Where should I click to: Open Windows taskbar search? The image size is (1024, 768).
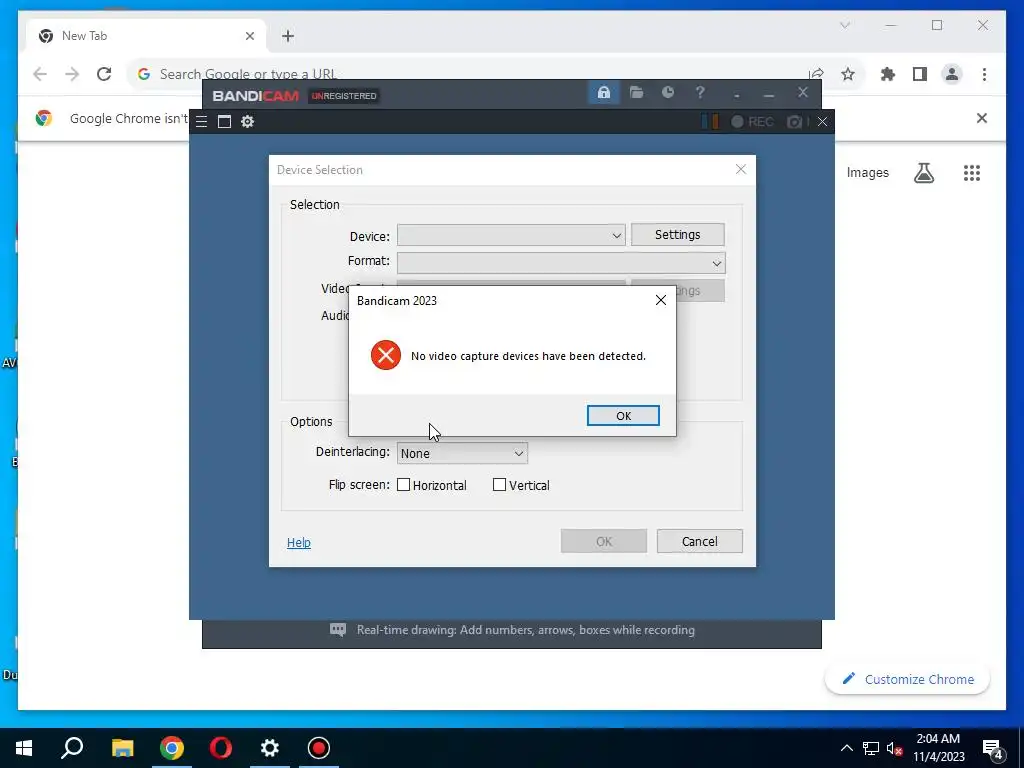[x=72, y=748]
